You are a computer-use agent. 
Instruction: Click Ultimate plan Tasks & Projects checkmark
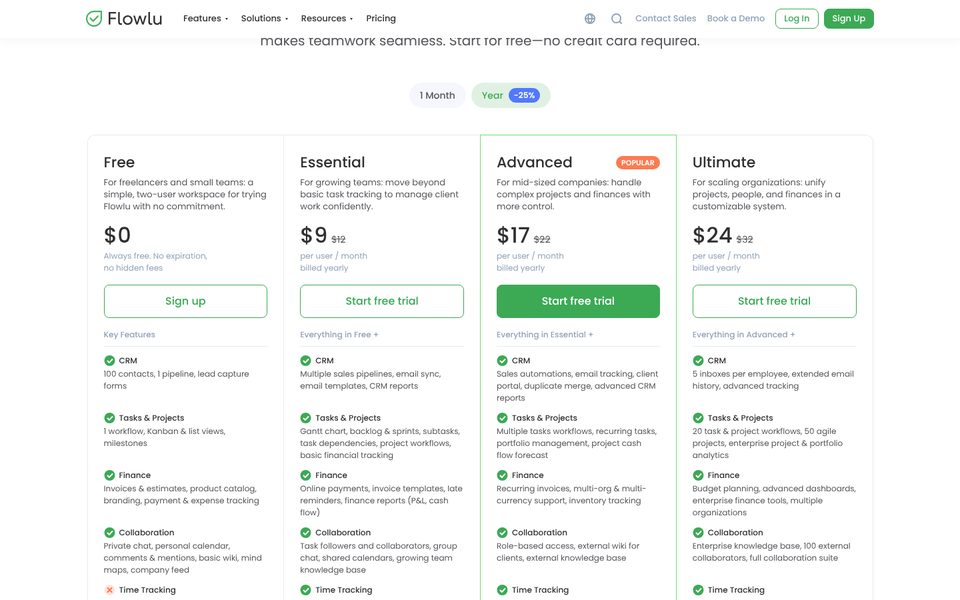click(x=698, y=418)
